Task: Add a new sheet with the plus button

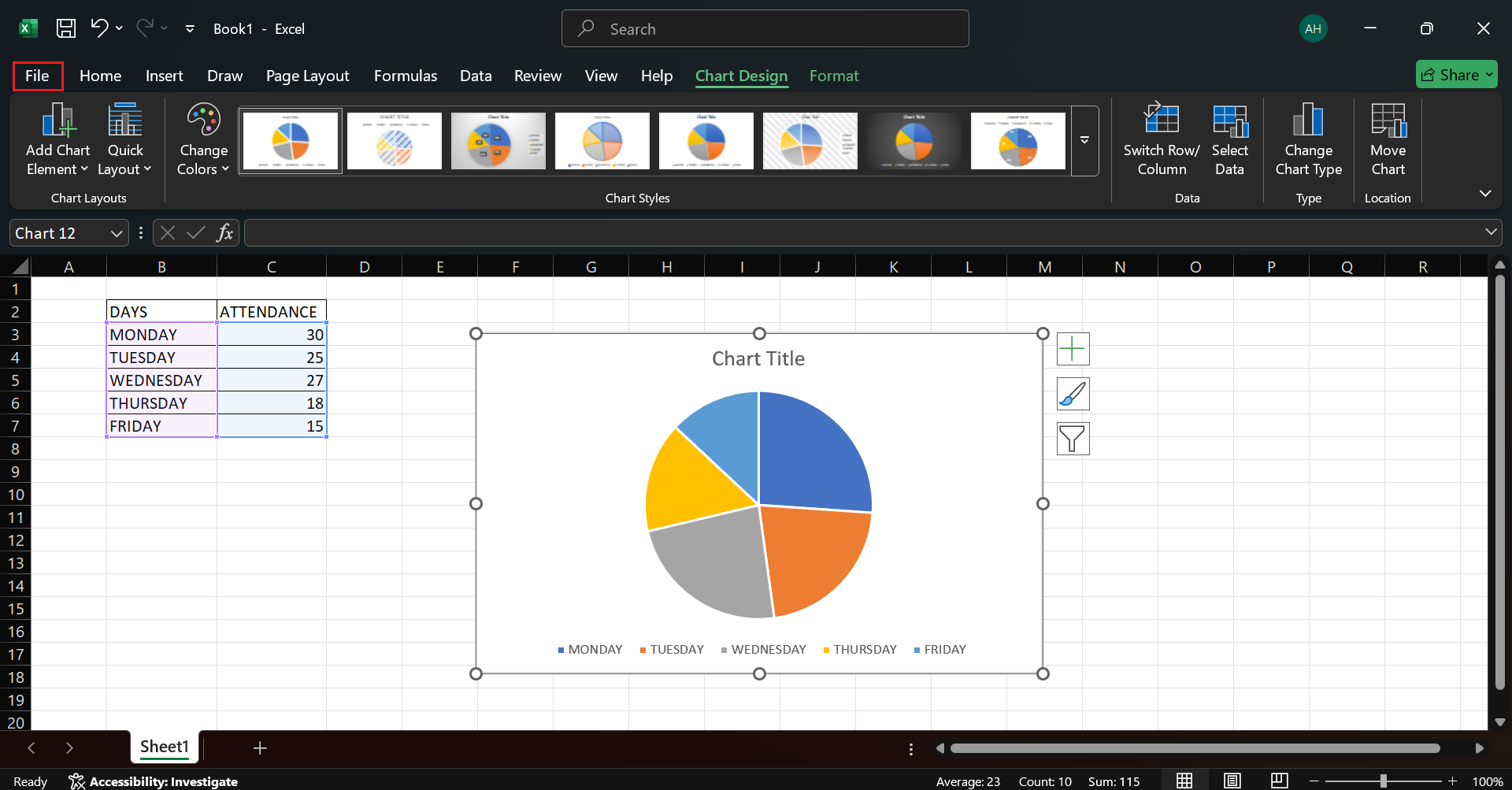Action: [x=260, y=747]
